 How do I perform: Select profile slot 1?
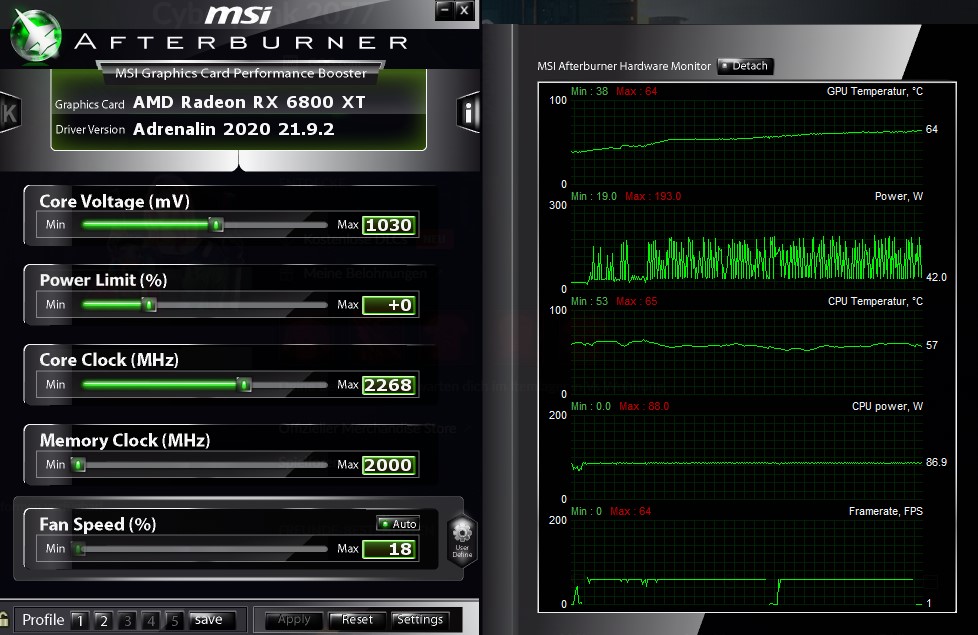(79, 620)
